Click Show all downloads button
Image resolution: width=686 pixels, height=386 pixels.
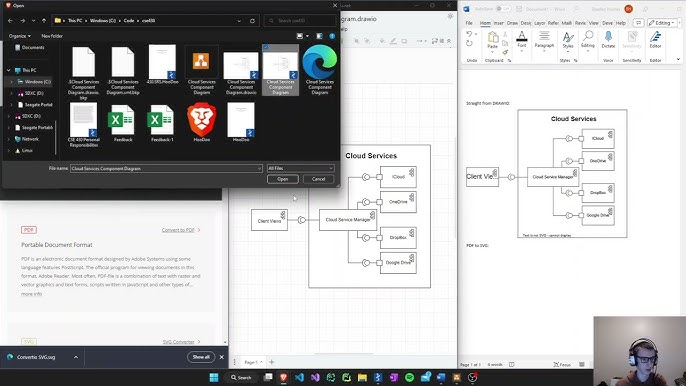click(x=201, y=357)
